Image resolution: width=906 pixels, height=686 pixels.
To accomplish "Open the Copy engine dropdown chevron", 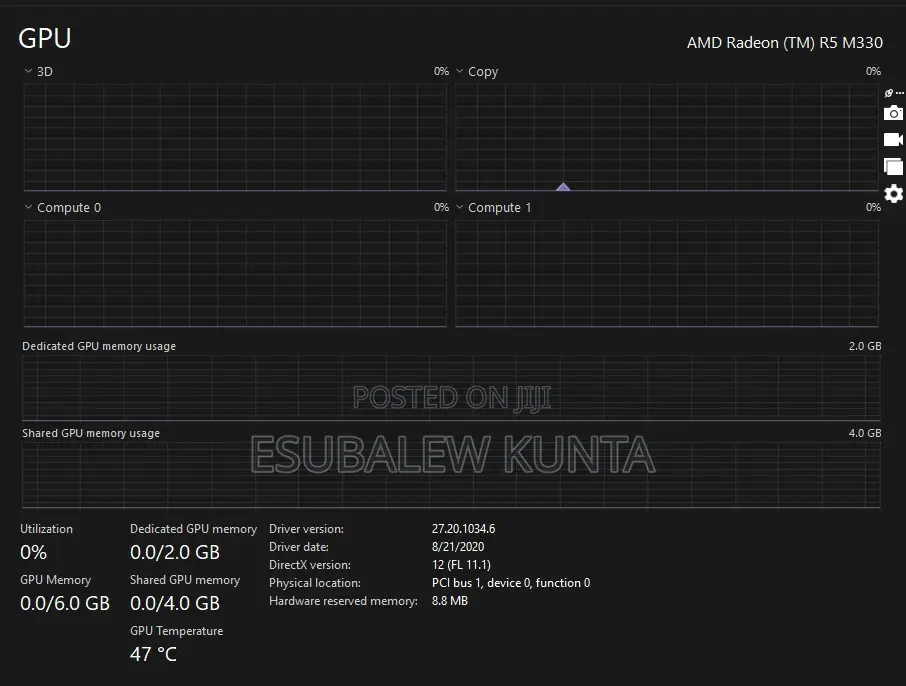I will click(459, 71).
